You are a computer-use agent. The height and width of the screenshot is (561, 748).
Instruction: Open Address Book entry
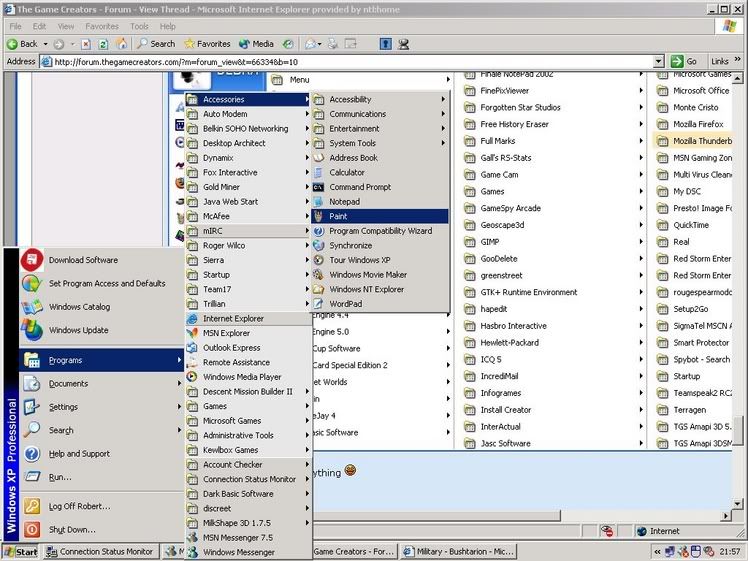tap(380, 157)
